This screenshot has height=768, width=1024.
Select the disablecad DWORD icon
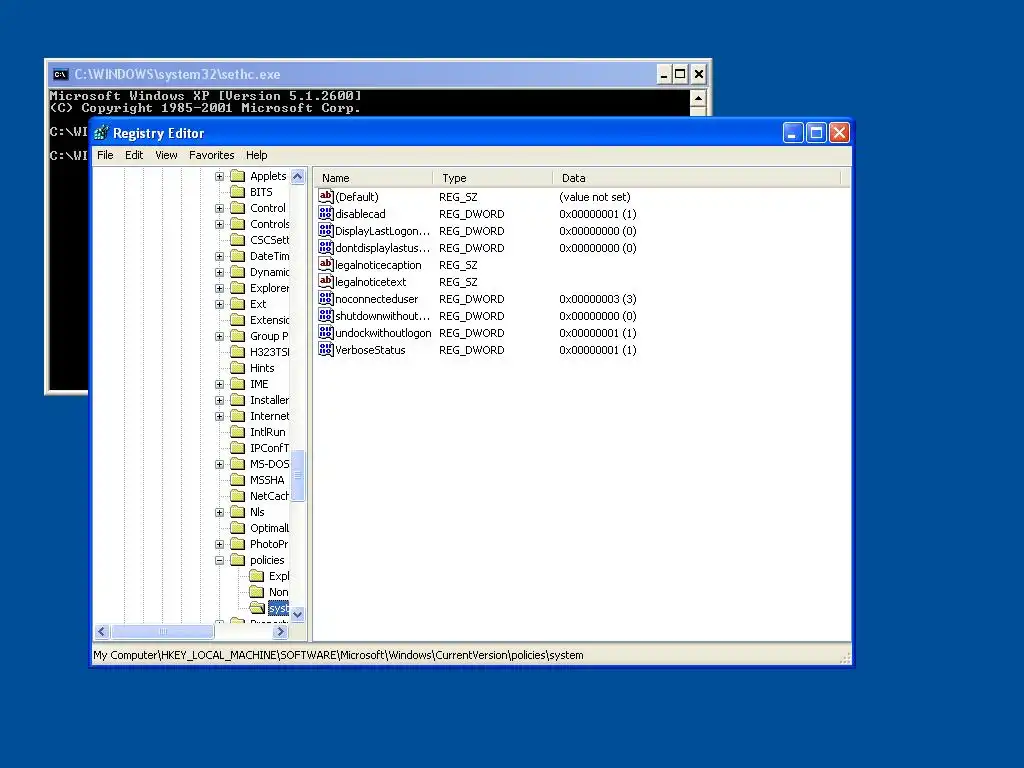click(x=326, y=213)
